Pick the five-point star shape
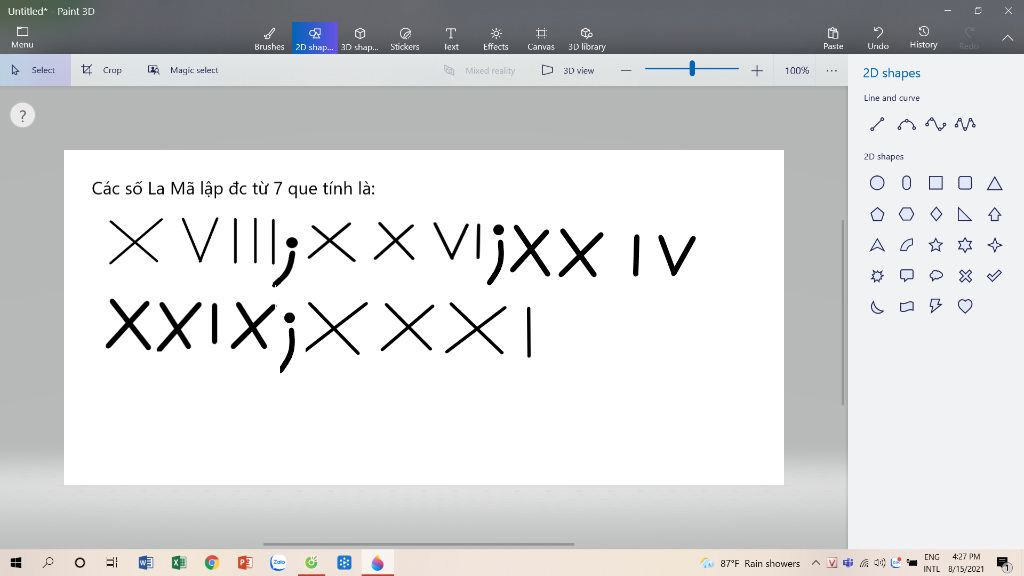 point(936,245)
